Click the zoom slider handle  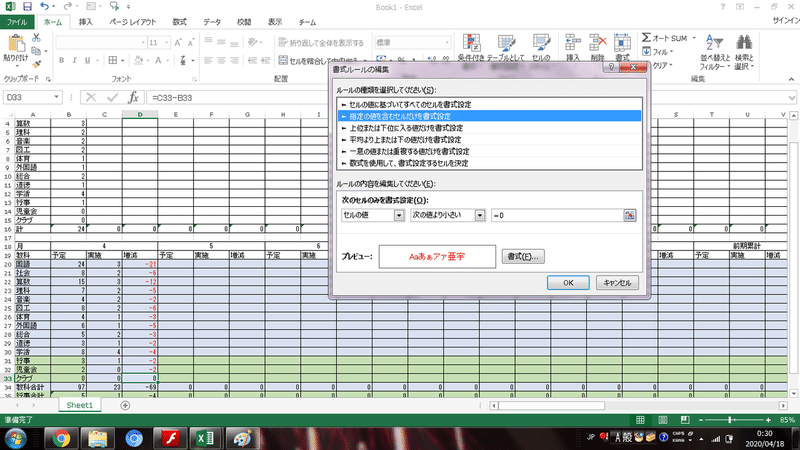[730, 420]
